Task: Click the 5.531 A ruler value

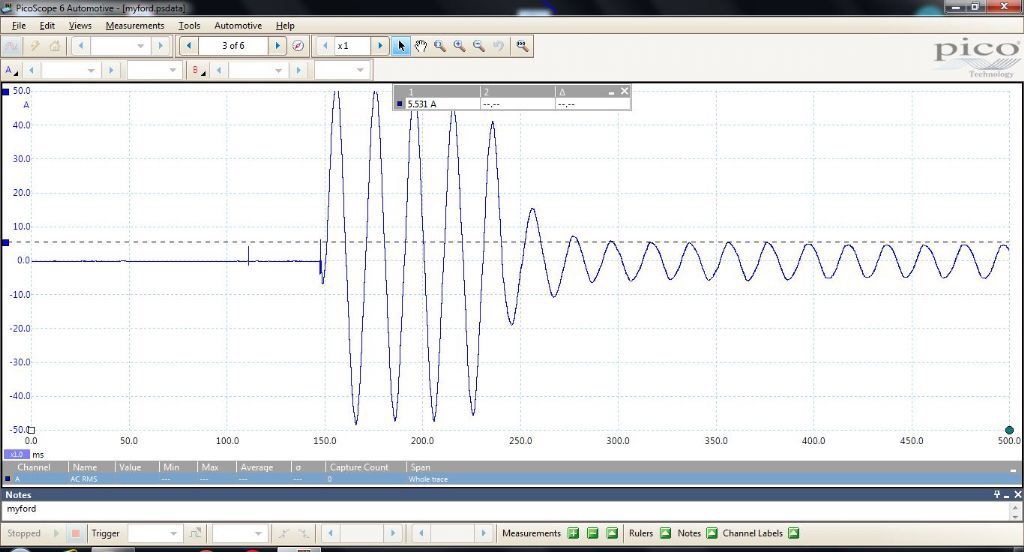Action: pyautogui.click(x=422, y=104)
